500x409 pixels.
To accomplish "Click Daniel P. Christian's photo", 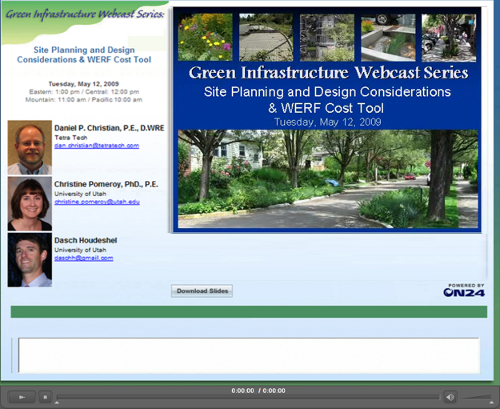I will point(30,148).
